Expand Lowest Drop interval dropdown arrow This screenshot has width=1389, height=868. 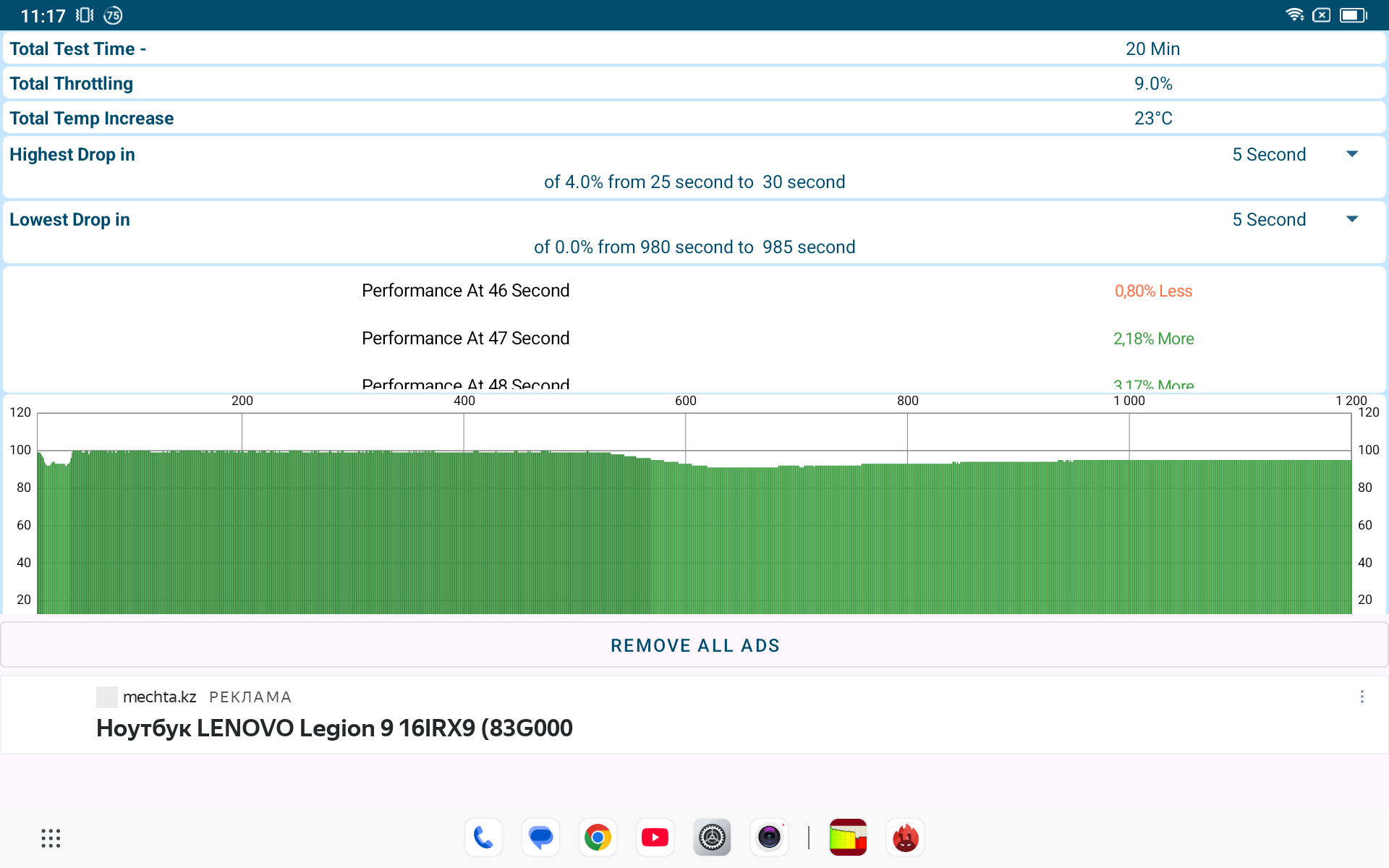tap(1351, 219)
